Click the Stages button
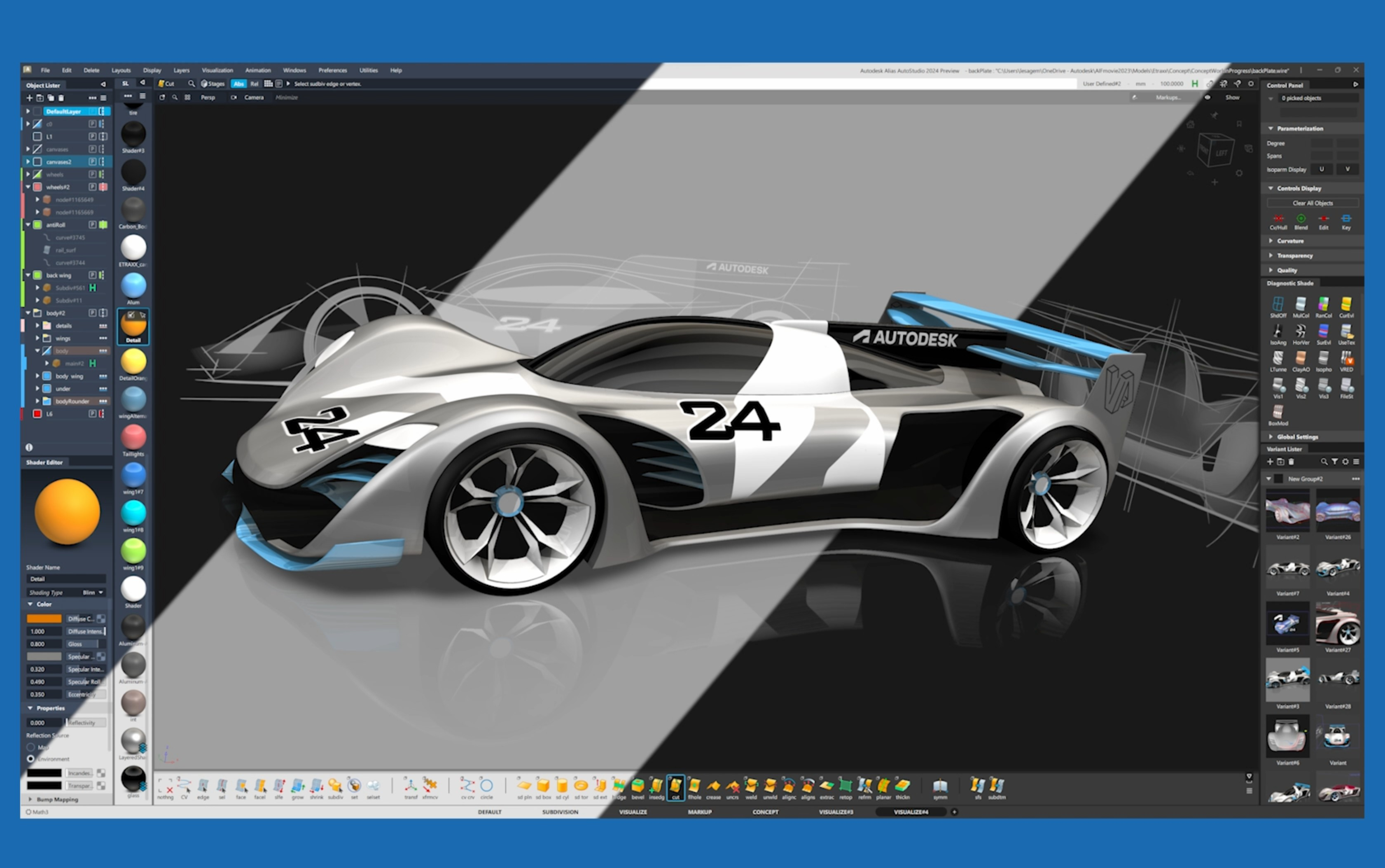The image size is (1385, 868). pos(213,84)
